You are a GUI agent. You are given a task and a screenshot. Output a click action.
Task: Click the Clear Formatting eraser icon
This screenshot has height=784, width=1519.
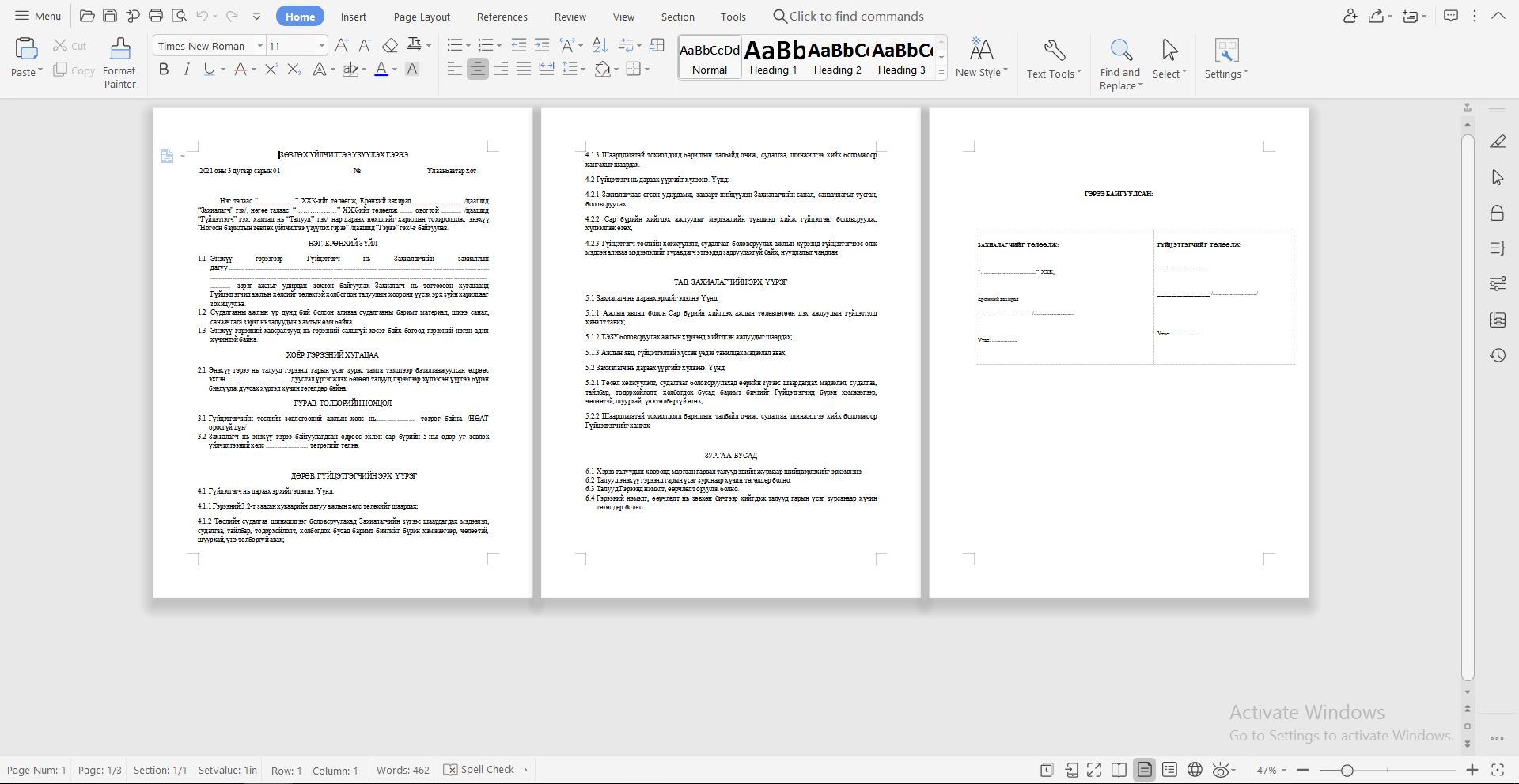(390, 46)
